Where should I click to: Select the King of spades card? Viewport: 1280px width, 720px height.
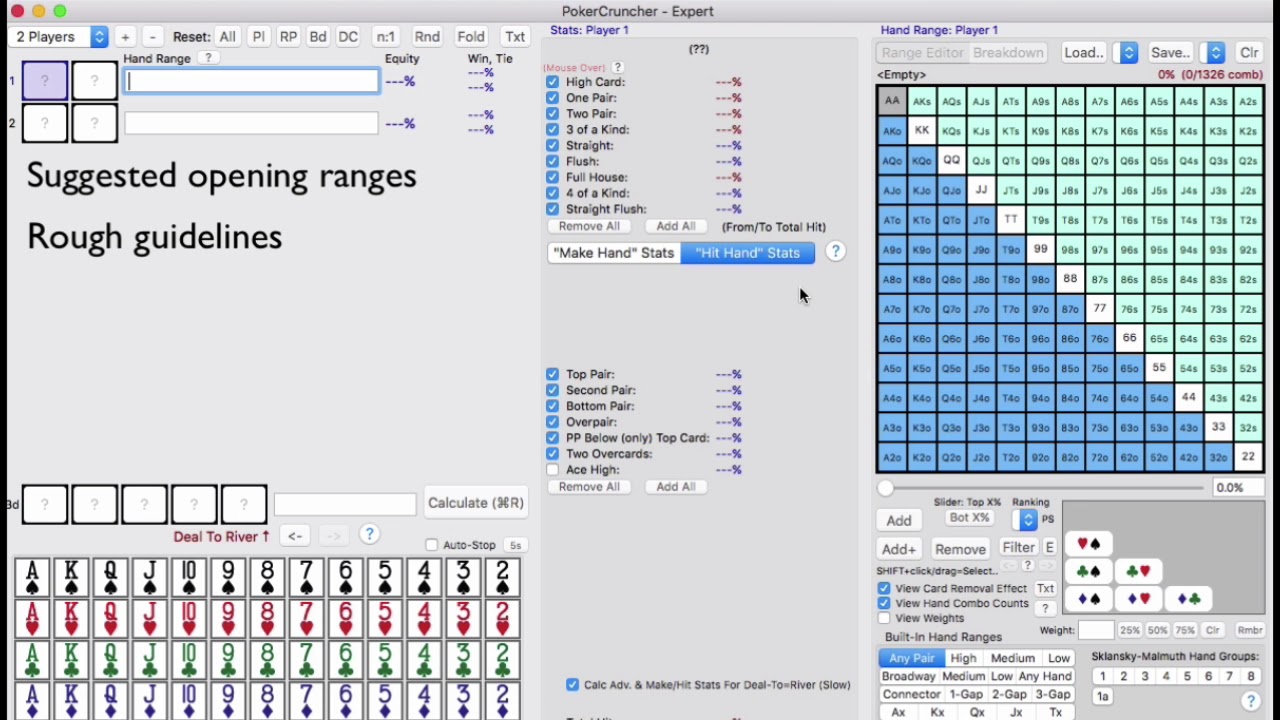71,577
